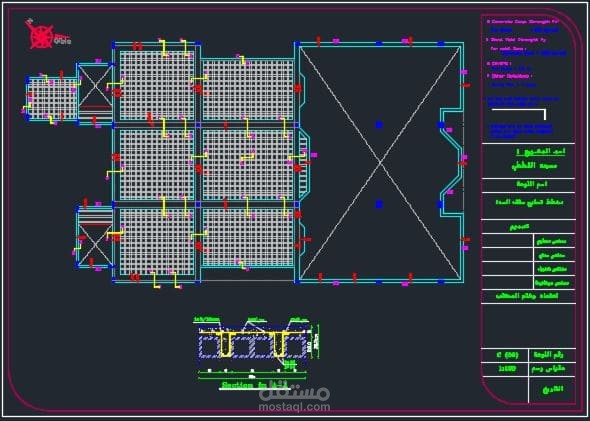Select the lower blue column marker in hall center
Screen dimensions: 590x421
point(379,204)
